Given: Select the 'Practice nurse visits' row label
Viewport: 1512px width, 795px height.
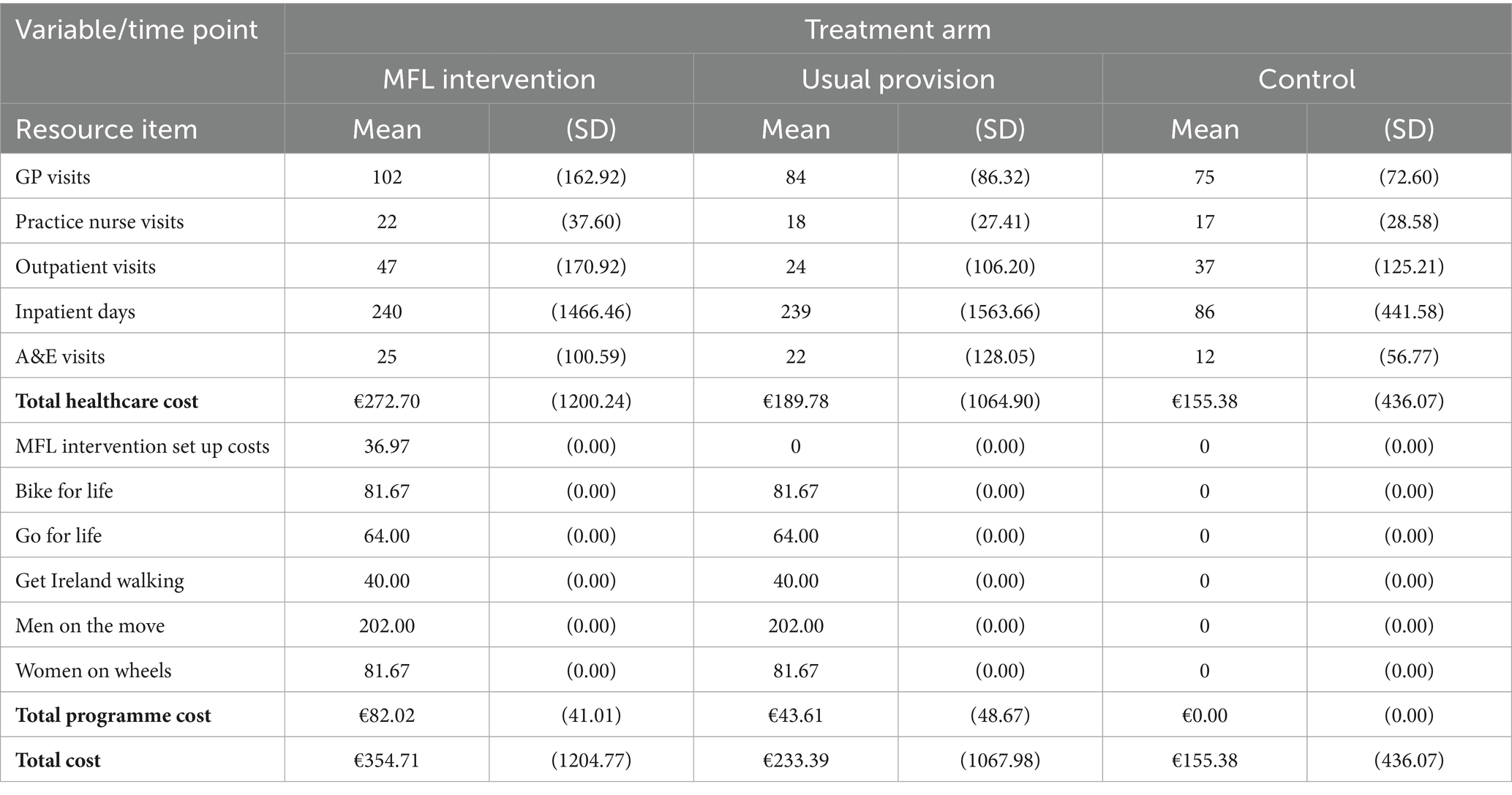Looking at the screenshot, I should click(99, 222).
